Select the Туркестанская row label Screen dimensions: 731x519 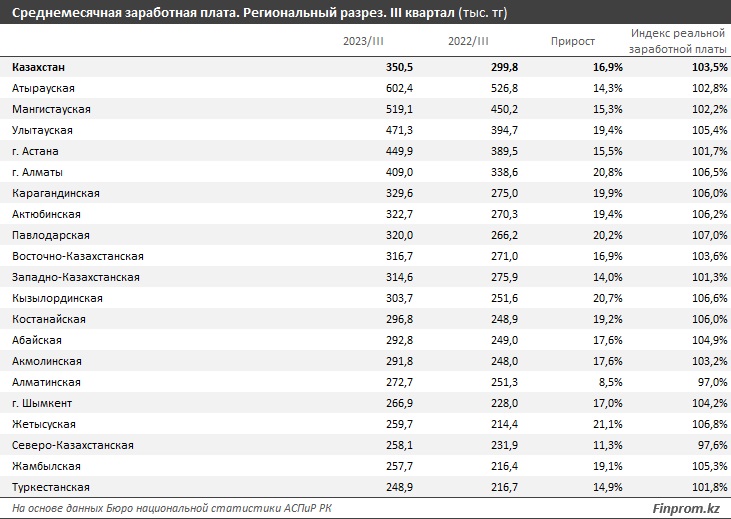click(x=51, y=487)
